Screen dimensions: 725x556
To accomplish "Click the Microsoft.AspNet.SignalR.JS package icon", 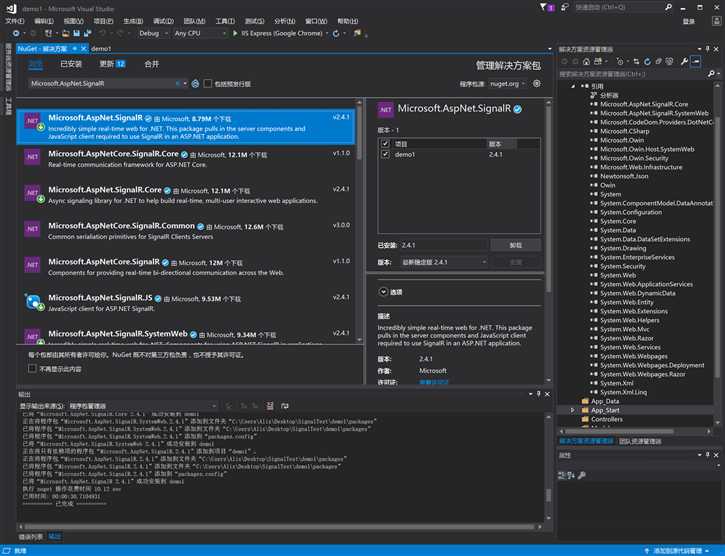I will (x=33, y=303).
